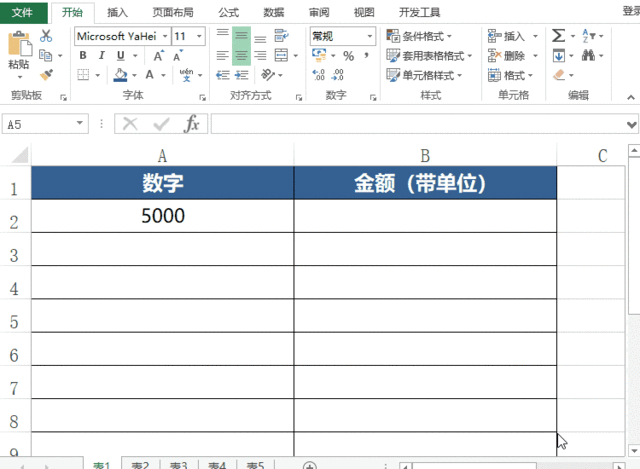Viewport: 640px width, 469px height.
Task: Switch to the 插入 ribbon tab
Action: point(117,13)
